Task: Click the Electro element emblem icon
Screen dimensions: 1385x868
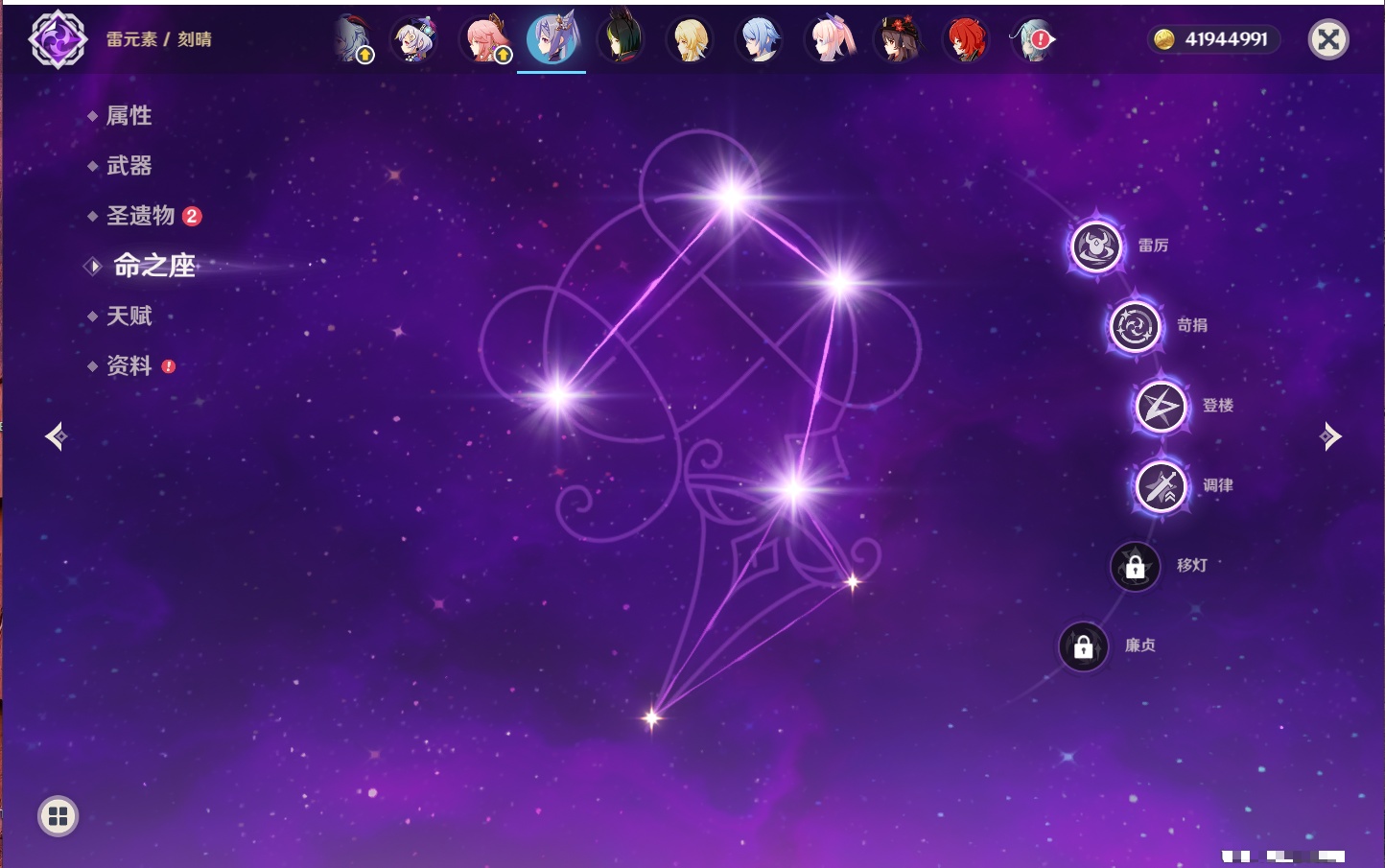Action: coord(58,39)
